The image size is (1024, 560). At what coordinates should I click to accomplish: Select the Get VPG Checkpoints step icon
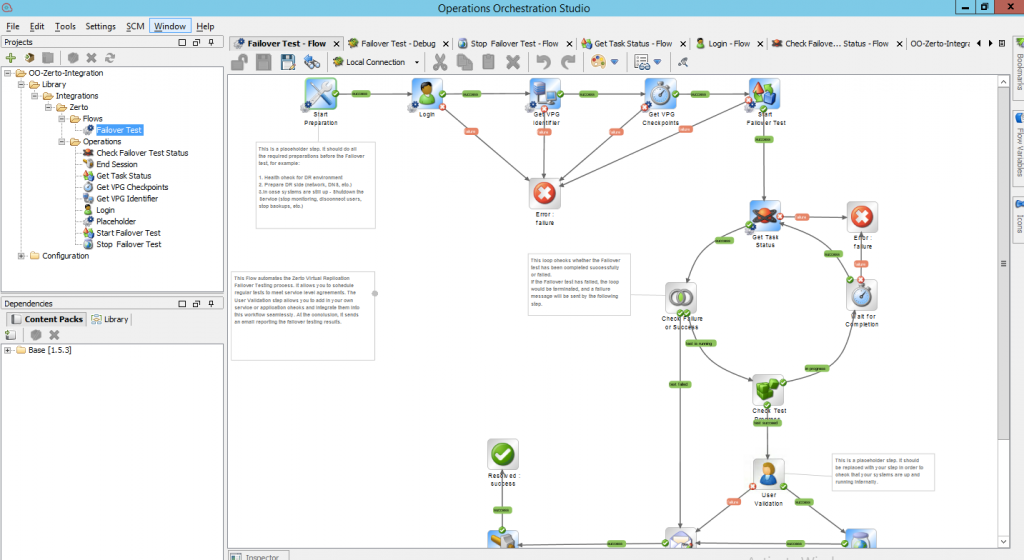(660, 93)
